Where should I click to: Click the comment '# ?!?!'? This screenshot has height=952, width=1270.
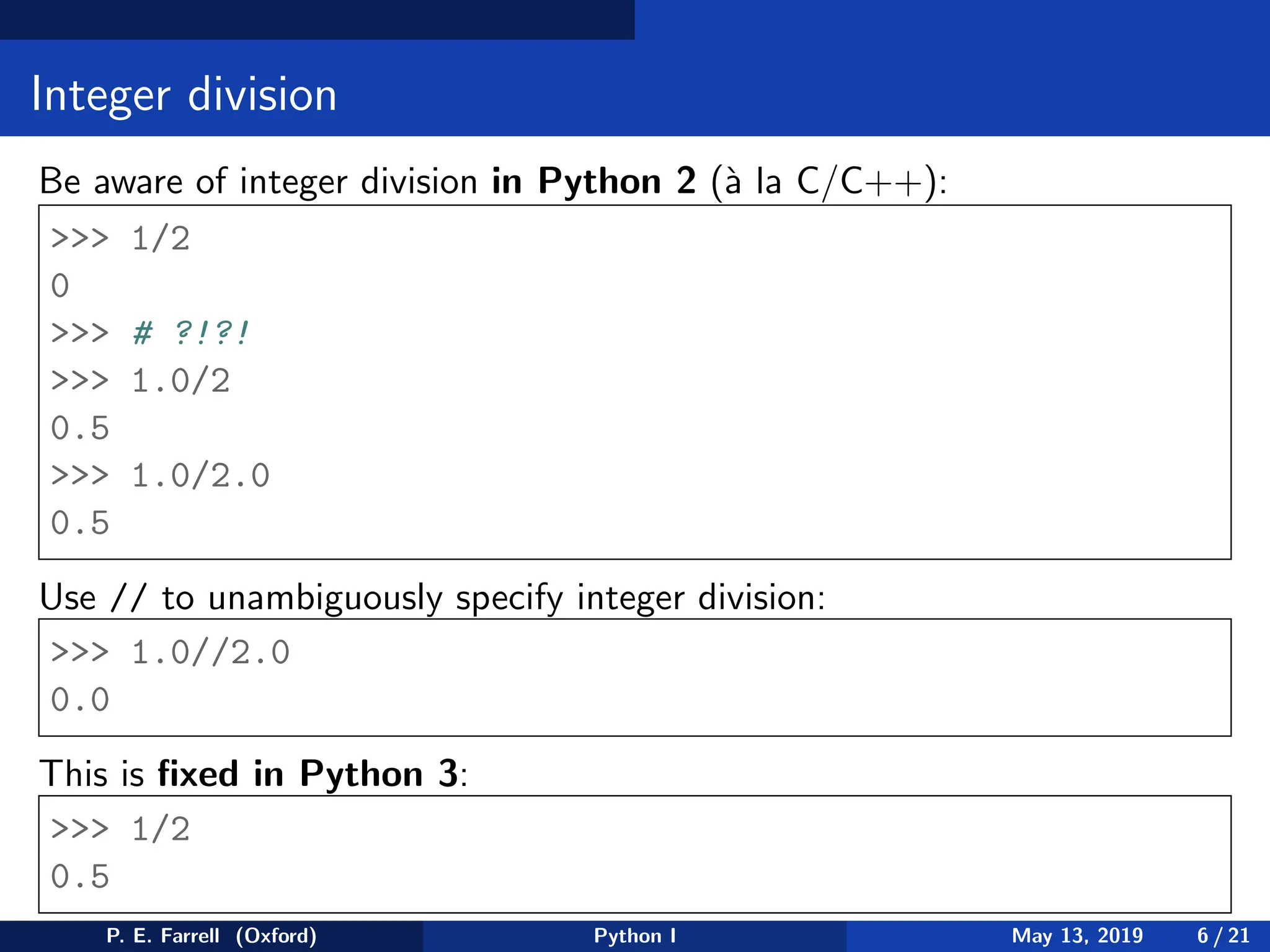point(191,333)
